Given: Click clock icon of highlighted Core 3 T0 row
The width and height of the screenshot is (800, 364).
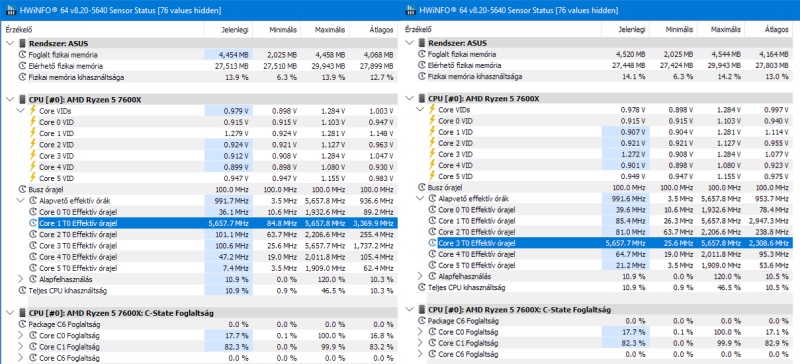Looking at the screenshot, I should [x=433, y=243].
